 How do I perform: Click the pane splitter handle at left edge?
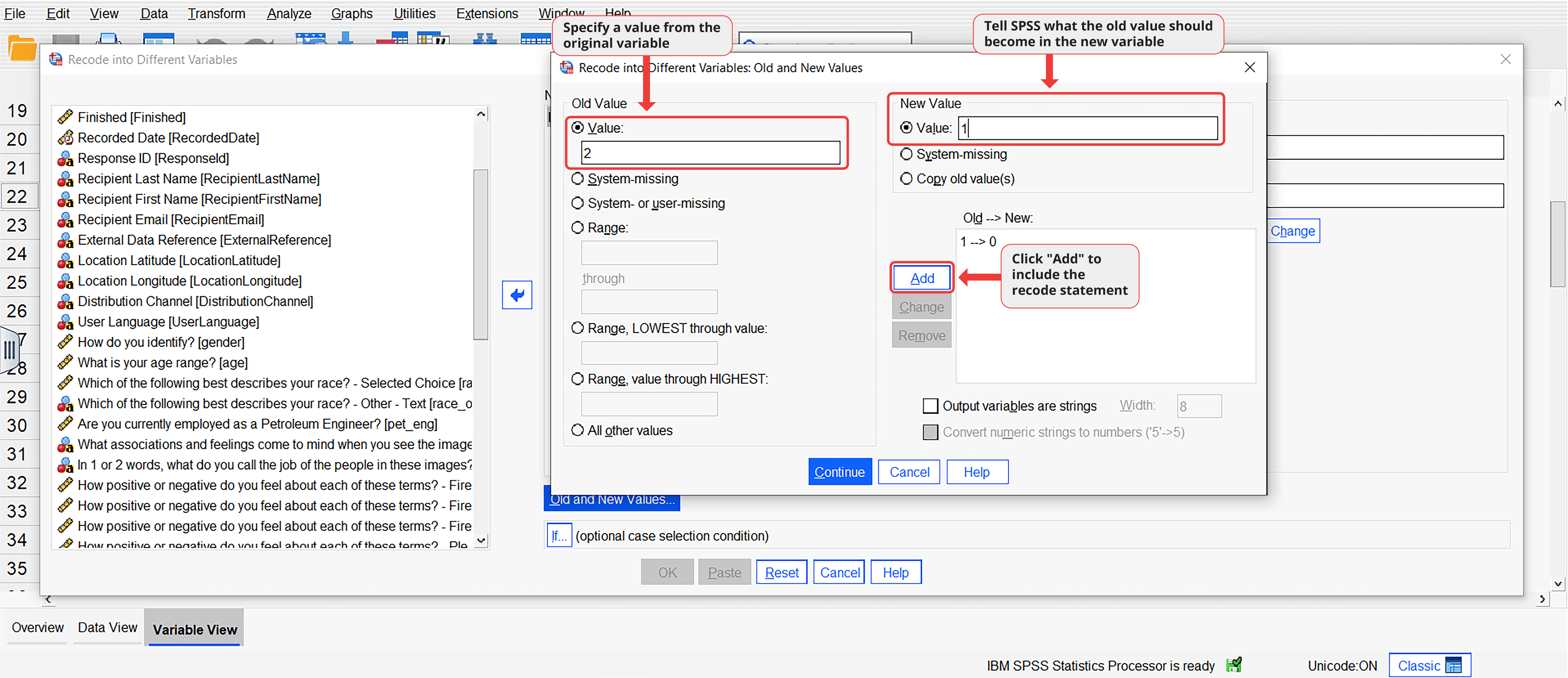pyautogui.click(x=9, y=350)
